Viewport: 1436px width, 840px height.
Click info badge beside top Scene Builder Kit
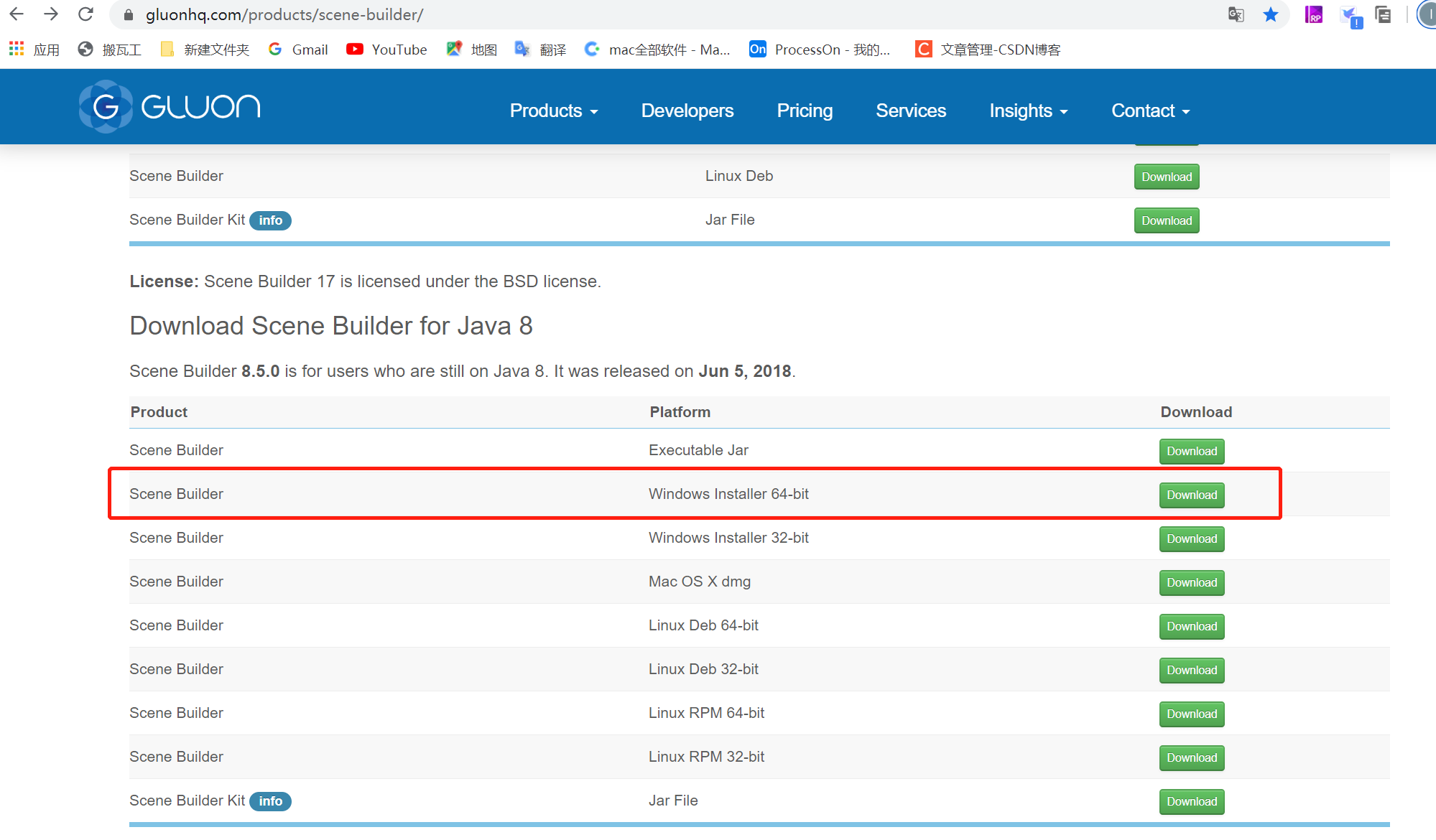(x=270, y=220)
